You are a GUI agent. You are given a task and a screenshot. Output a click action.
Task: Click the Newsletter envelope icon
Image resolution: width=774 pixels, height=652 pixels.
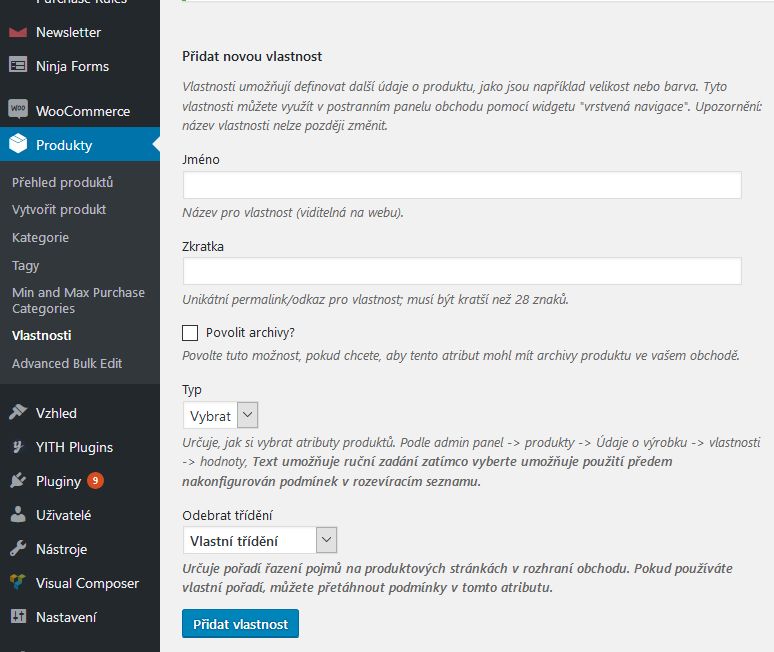tap(18, 32)
